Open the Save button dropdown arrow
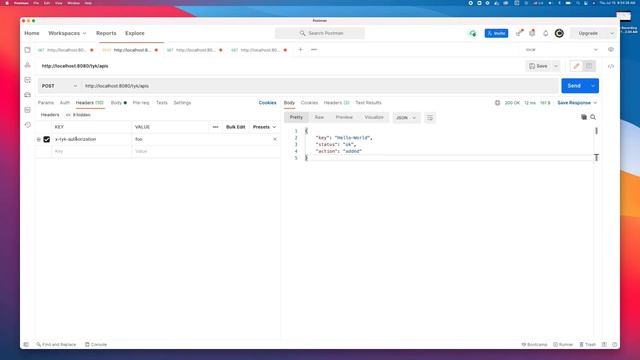Screen dimensions: 640x360 pyautogui.click(x=556, y=66)
